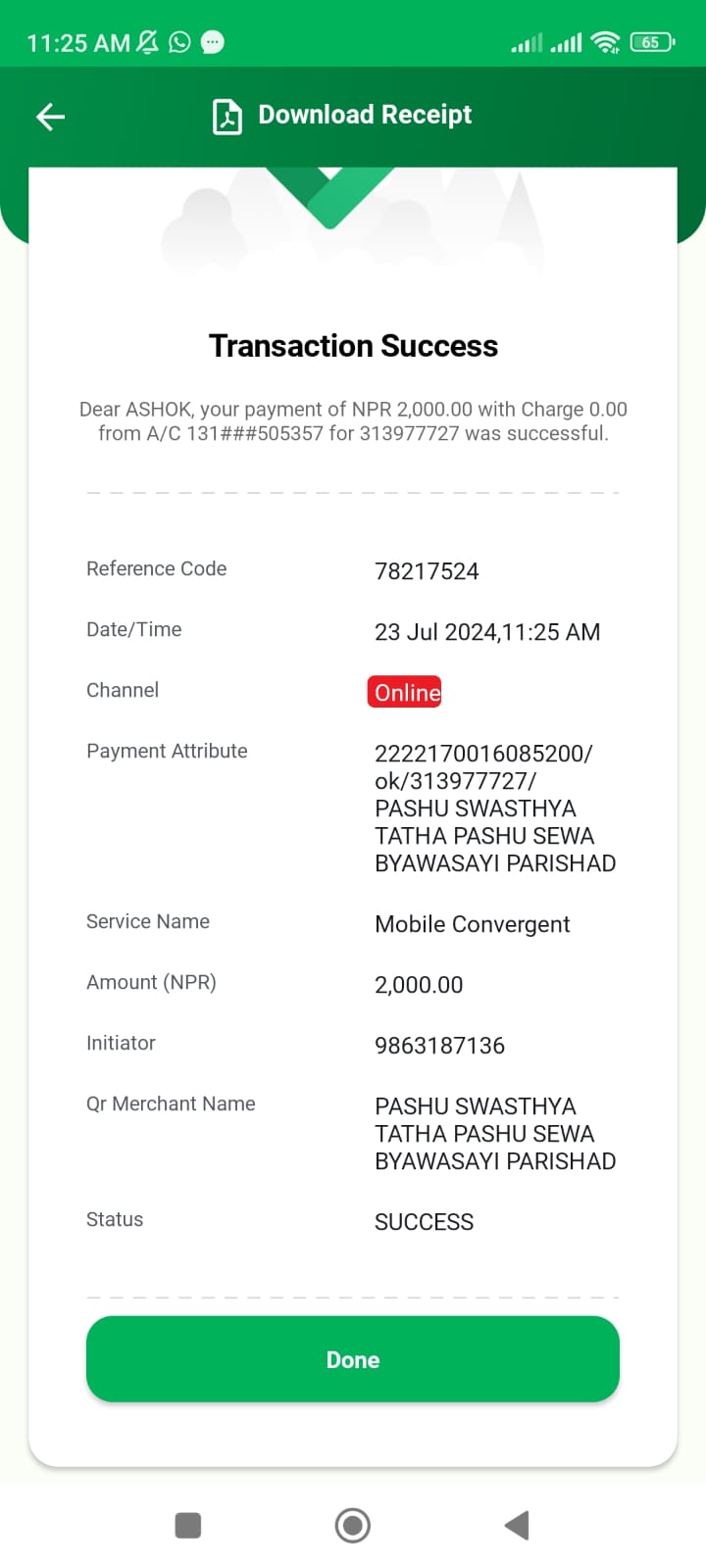Tap the Wi-Fi status icon
The height and width of the screenshot is (1568, 706).
point(607,42)
